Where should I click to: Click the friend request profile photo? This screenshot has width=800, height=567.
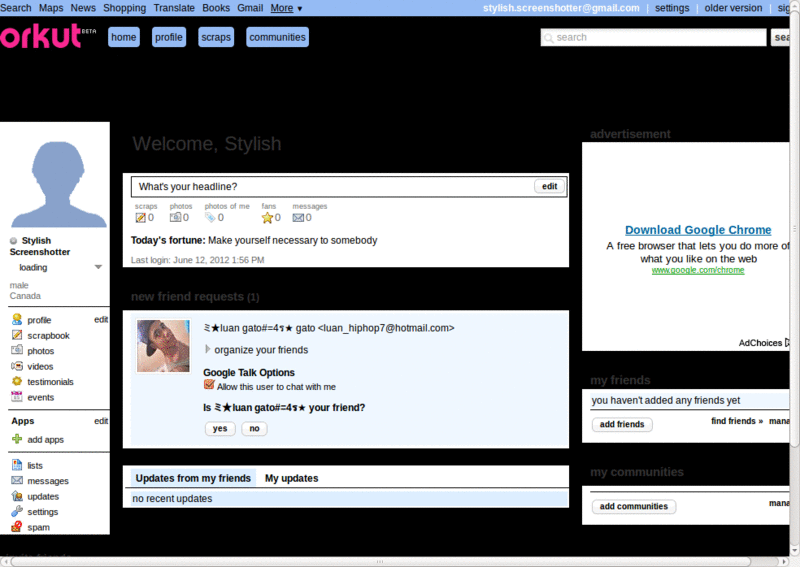coord(163,346)
